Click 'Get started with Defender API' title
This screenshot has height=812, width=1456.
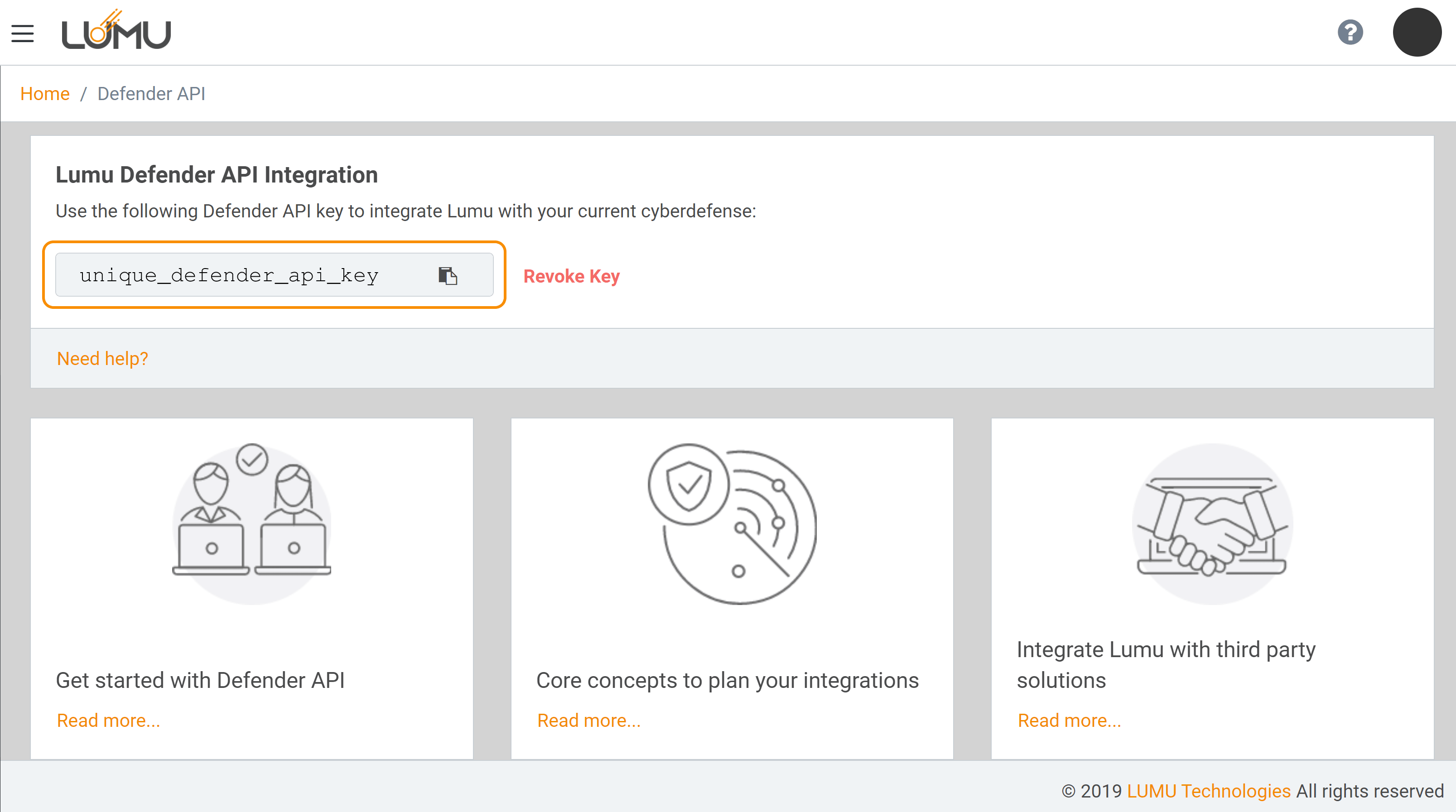(x=200, y=680)
